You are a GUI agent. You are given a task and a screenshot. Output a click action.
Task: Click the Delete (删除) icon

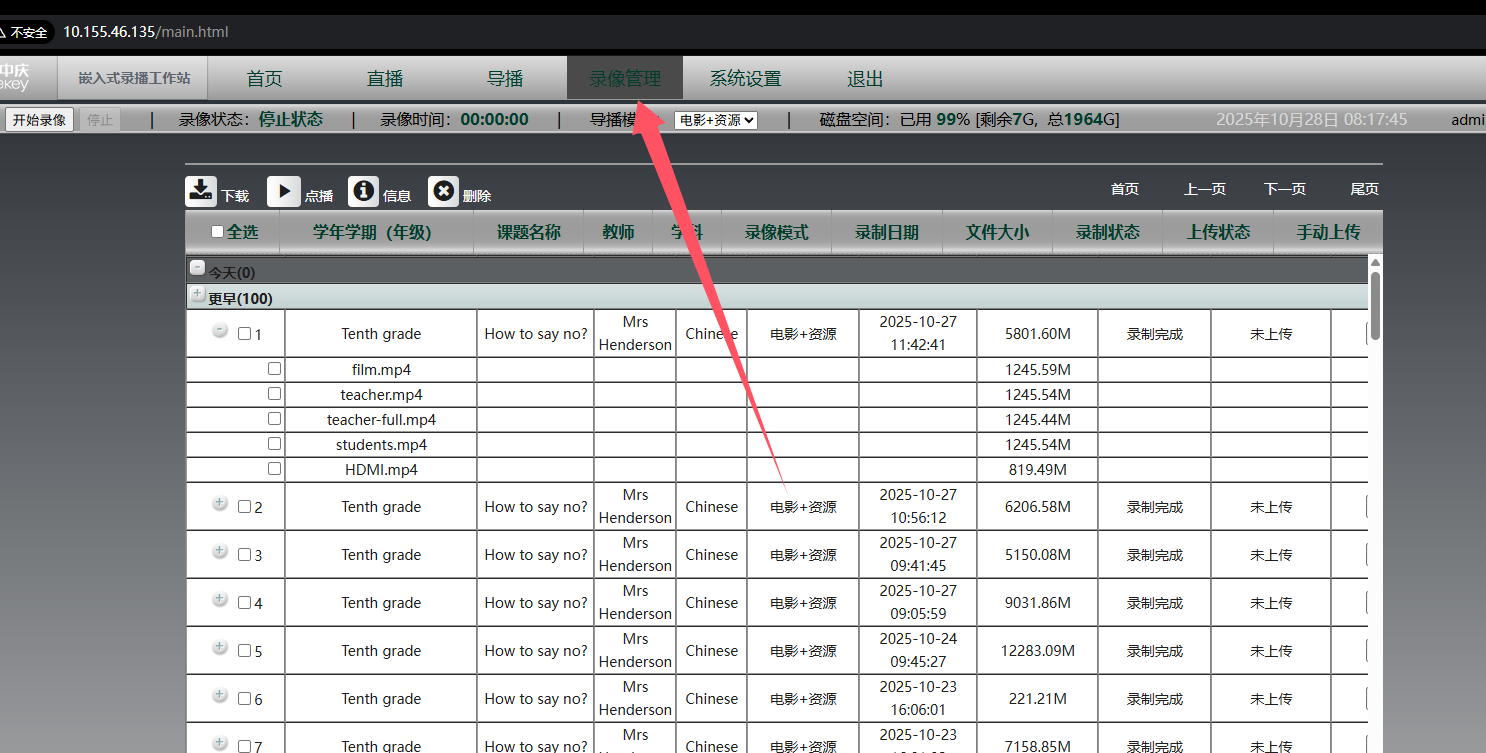pyautogui.click(x=444, y=191)
